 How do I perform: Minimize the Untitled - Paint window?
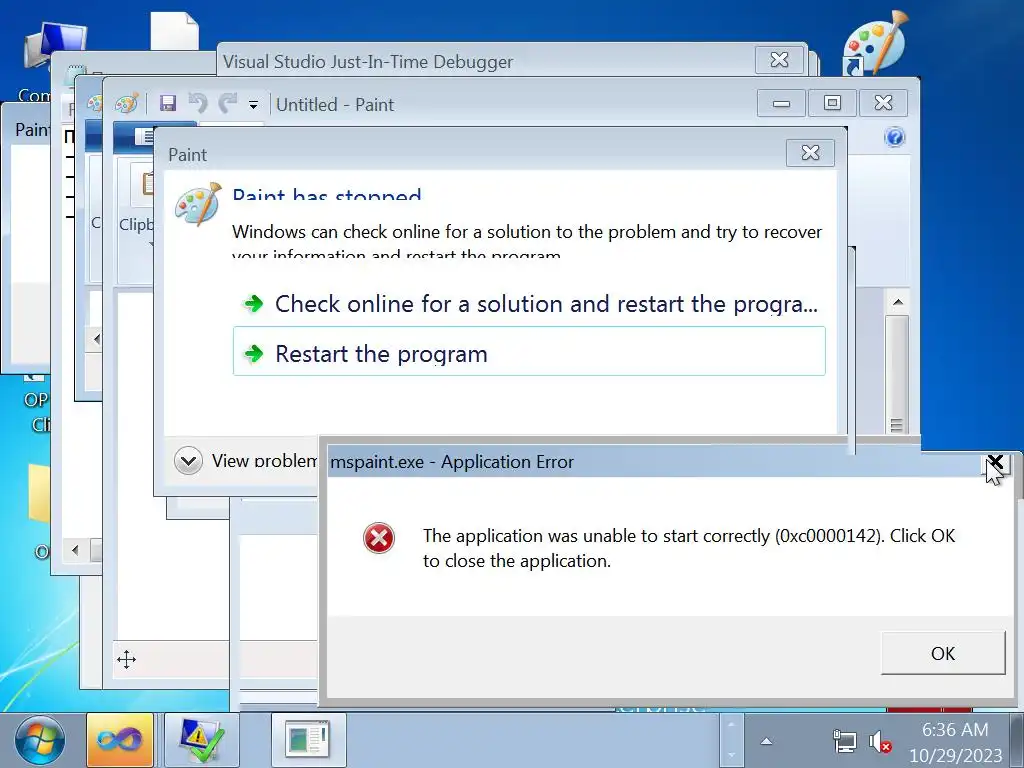click(781, 103)
